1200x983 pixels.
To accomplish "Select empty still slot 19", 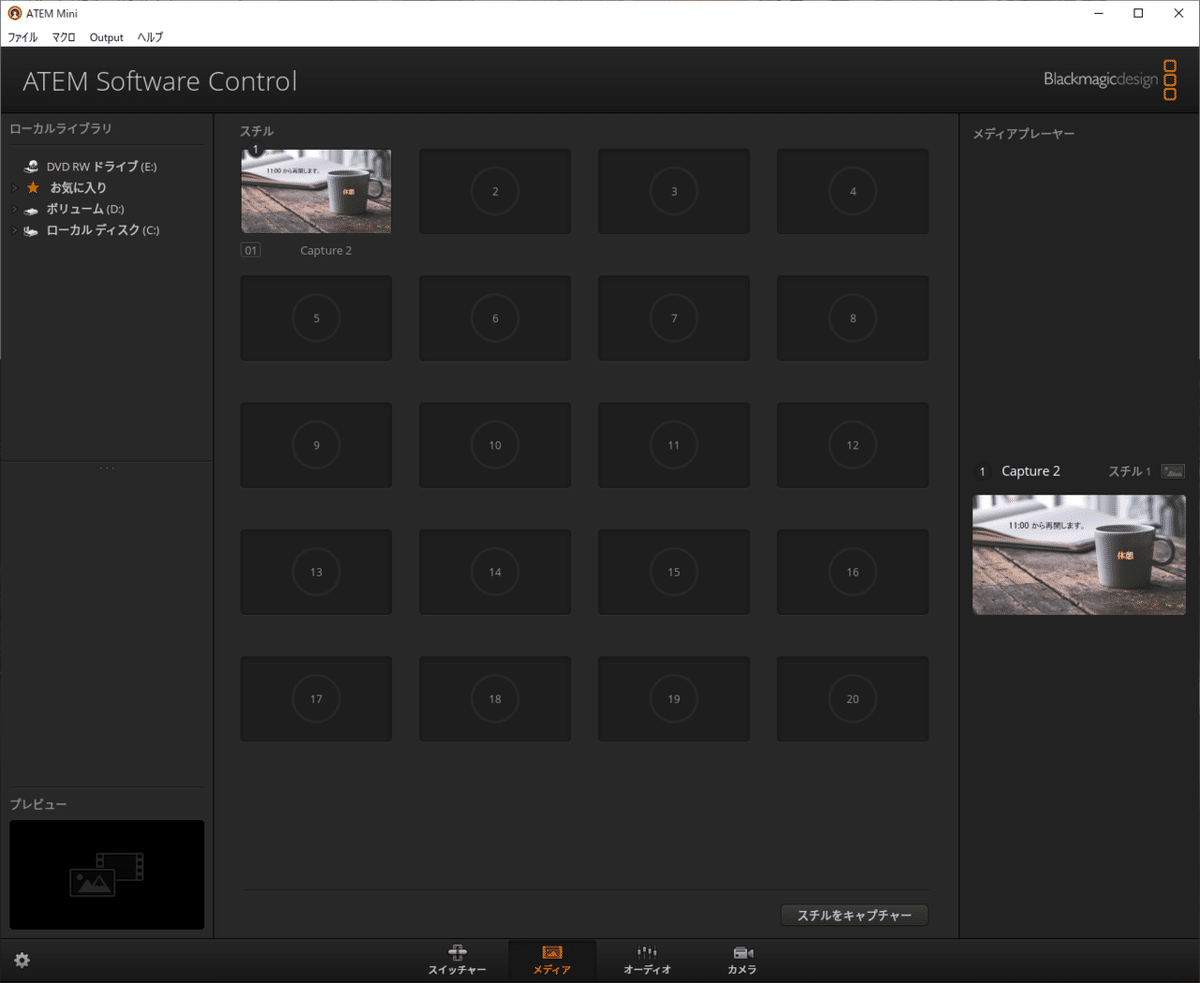I will (x=674, y=699).
